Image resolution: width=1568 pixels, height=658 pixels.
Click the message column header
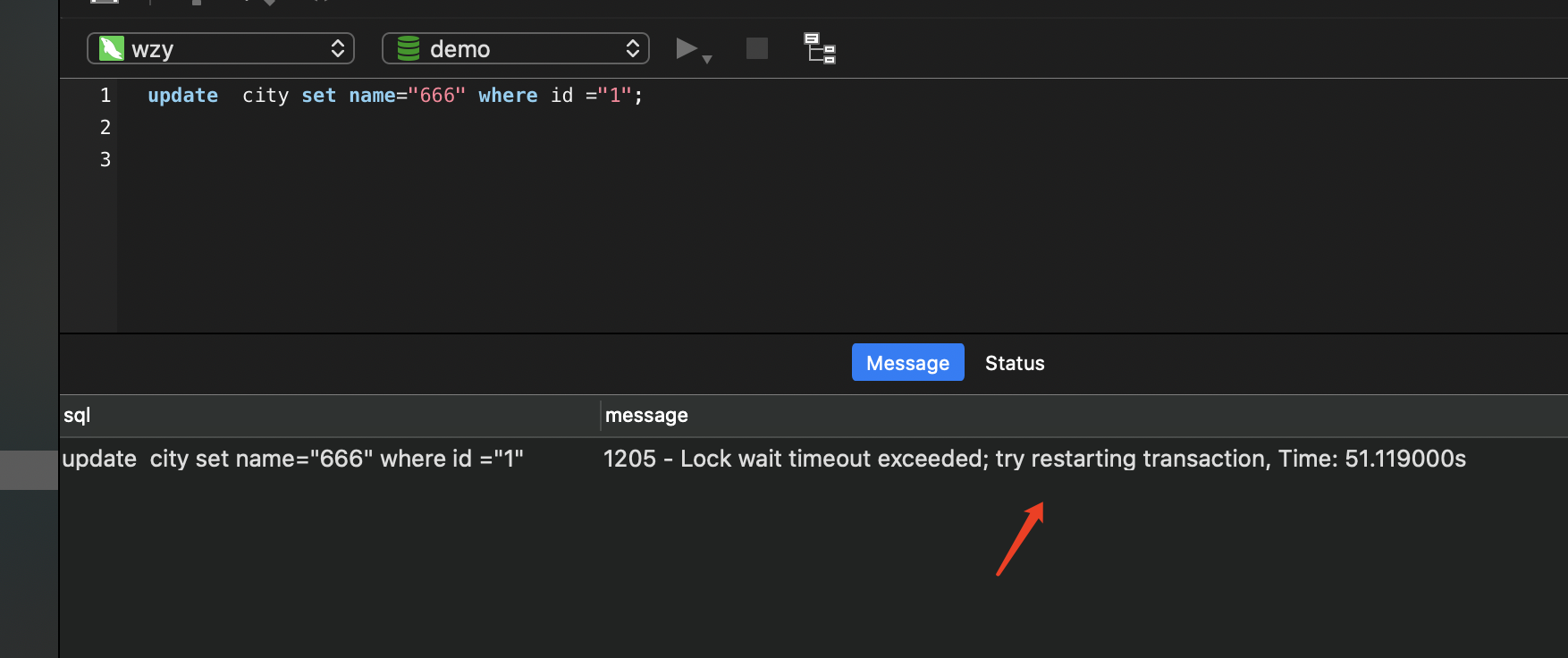1084,416
